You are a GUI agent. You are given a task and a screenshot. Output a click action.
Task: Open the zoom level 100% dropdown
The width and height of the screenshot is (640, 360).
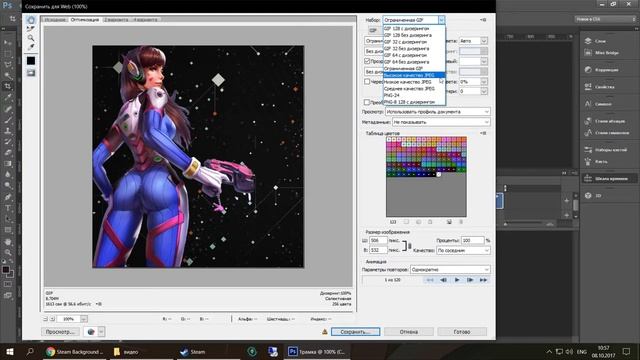point(84,319)
